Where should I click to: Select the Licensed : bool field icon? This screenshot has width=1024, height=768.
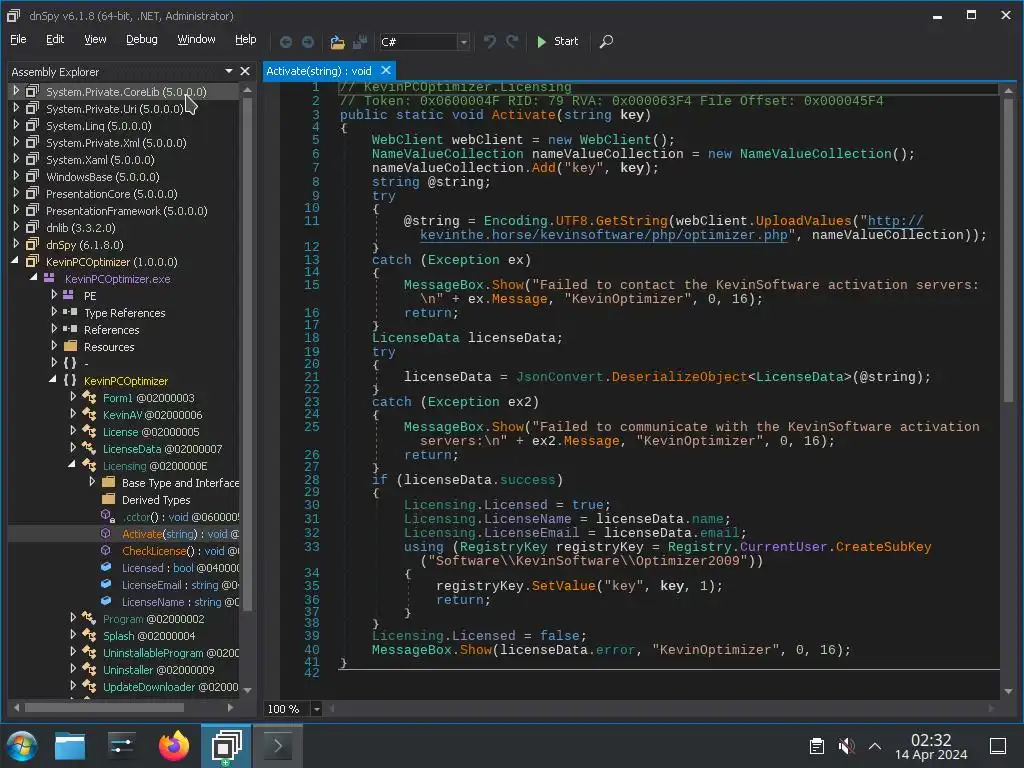point(106,567)
